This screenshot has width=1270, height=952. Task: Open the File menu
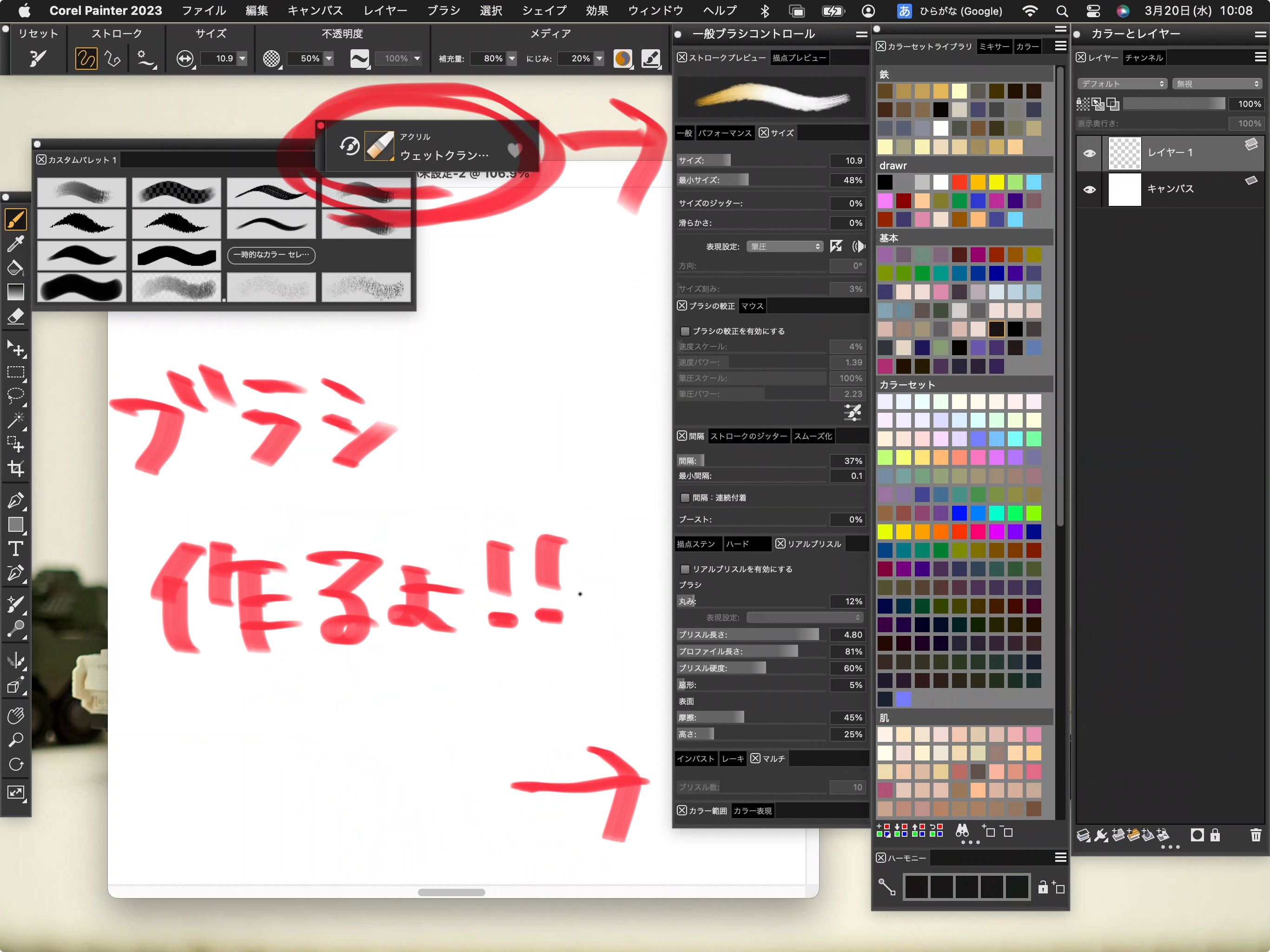(204, 11)
